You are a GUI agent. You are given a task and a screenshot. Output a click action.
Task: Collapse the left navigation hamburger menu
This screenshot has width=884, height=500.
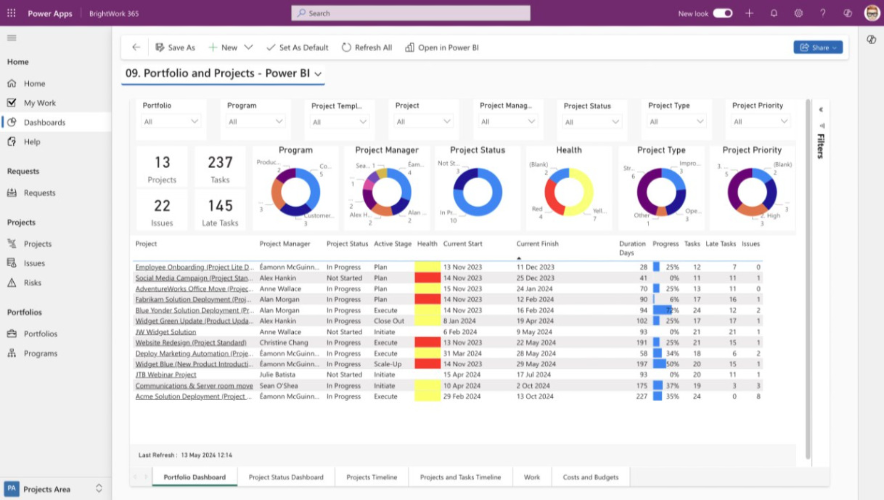coord(12,38)
